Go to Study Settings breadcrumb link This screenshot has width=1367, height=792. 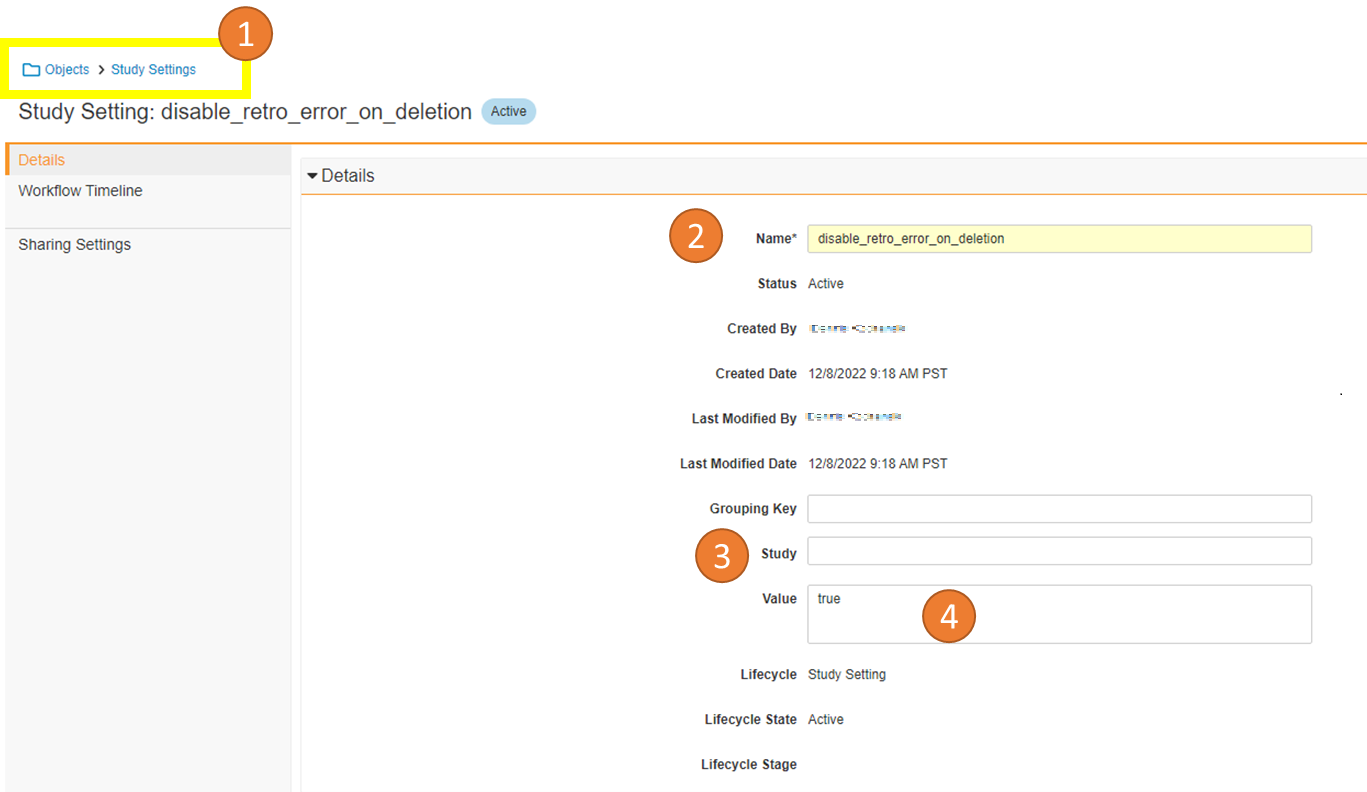pos(153,70)
